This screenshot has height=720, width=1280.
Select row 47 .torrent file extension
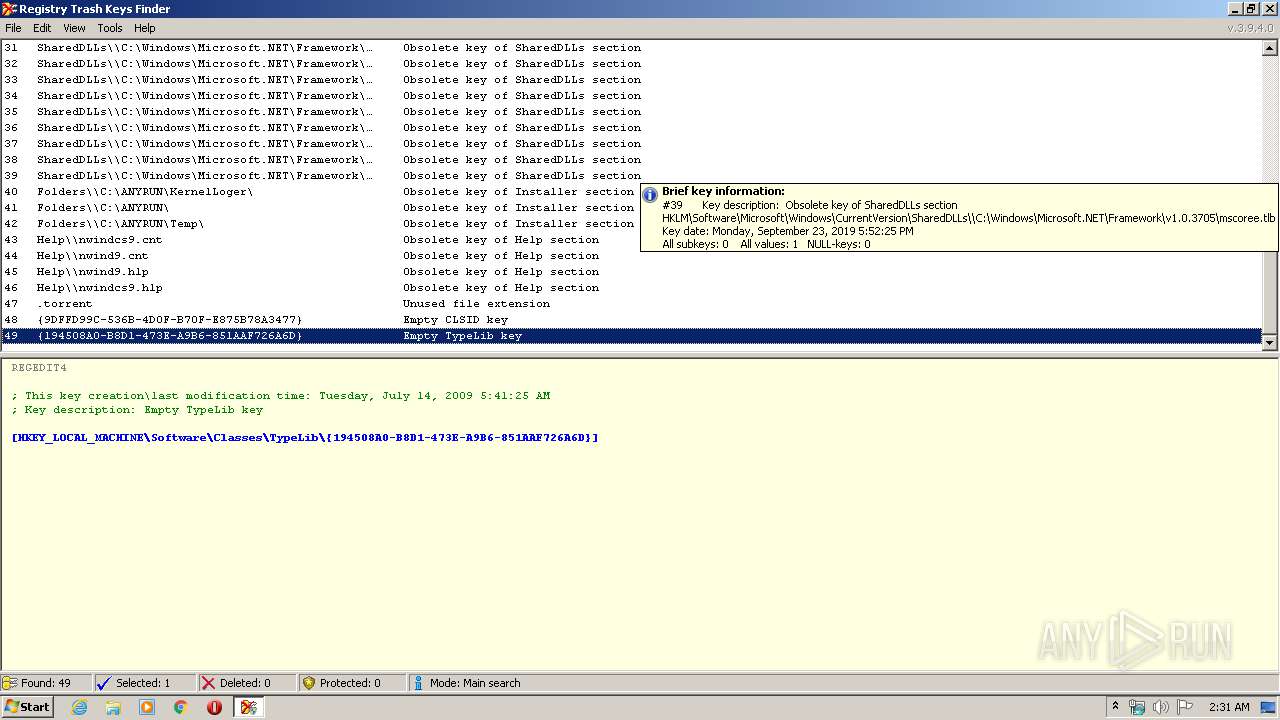pos(631,304)
